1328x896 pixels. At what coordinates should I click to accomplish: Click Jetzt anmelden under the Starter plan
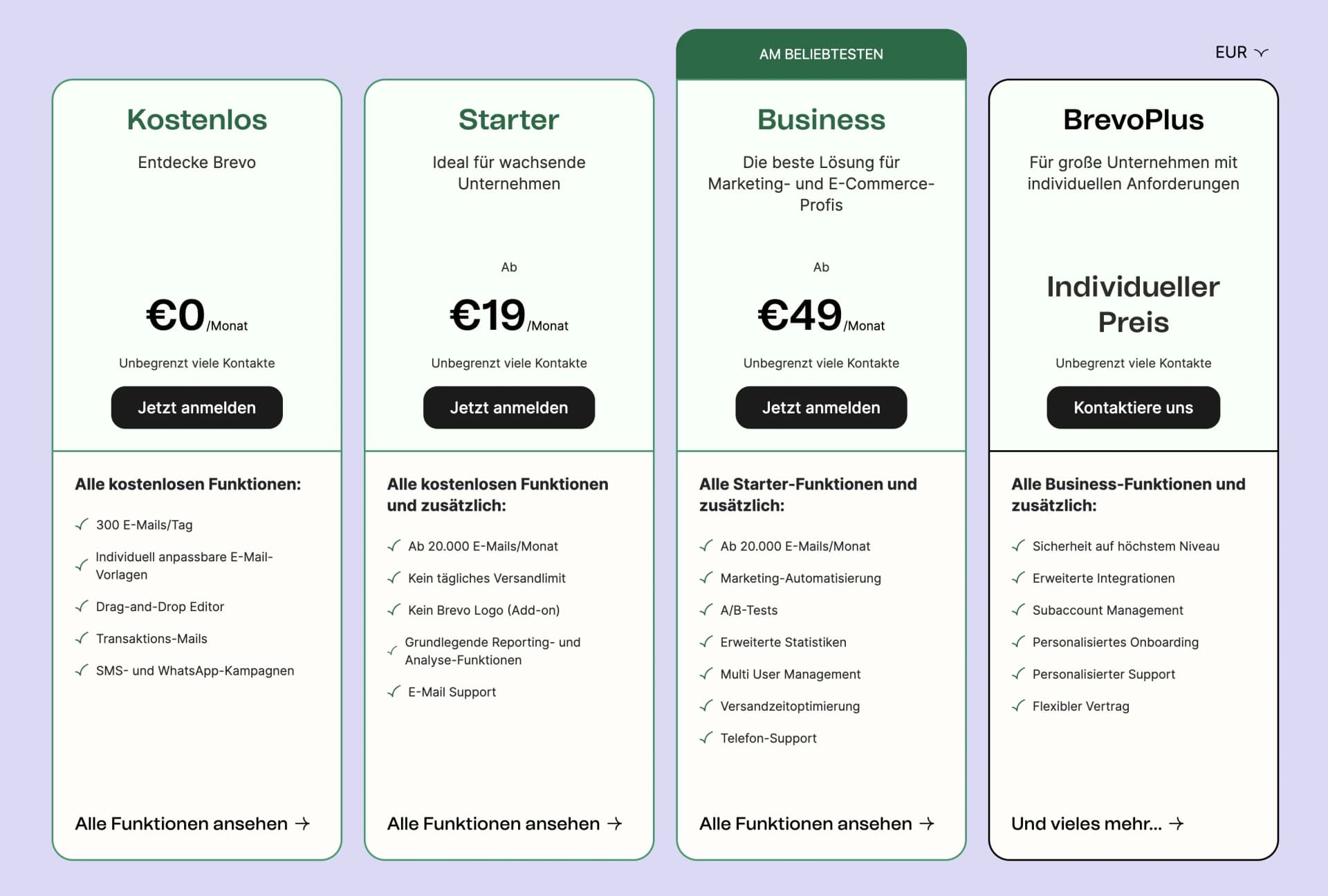pos(508,408)
